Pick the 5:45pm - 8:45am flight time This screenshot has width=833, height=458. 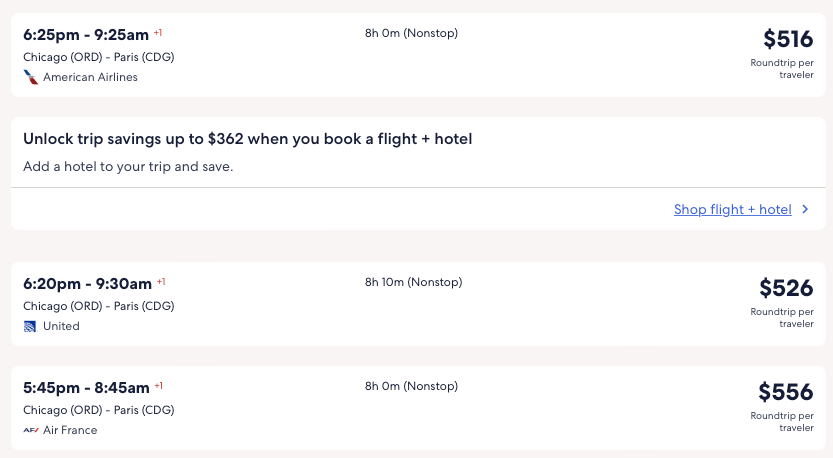coord(86,387)
